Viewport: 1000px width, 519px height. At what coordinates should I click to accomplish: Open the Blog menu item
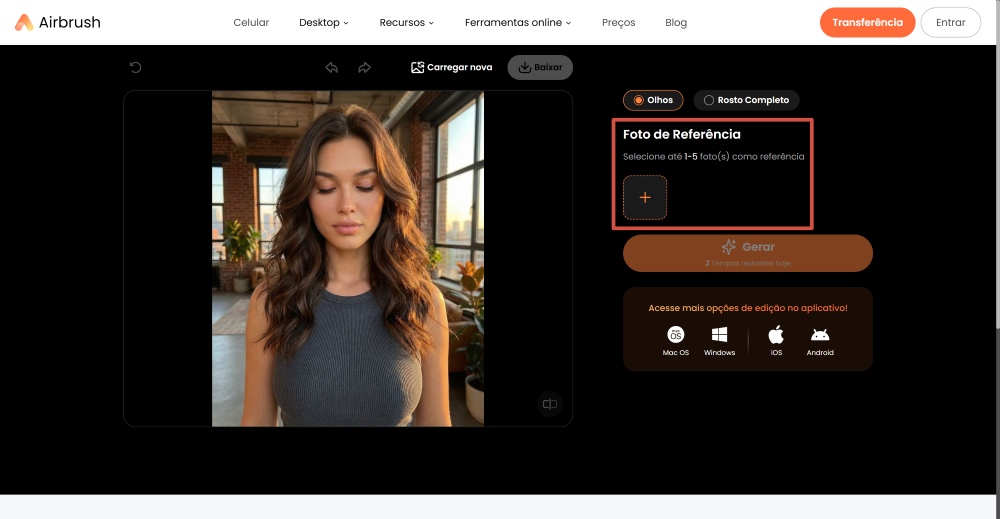click(676, 22)
